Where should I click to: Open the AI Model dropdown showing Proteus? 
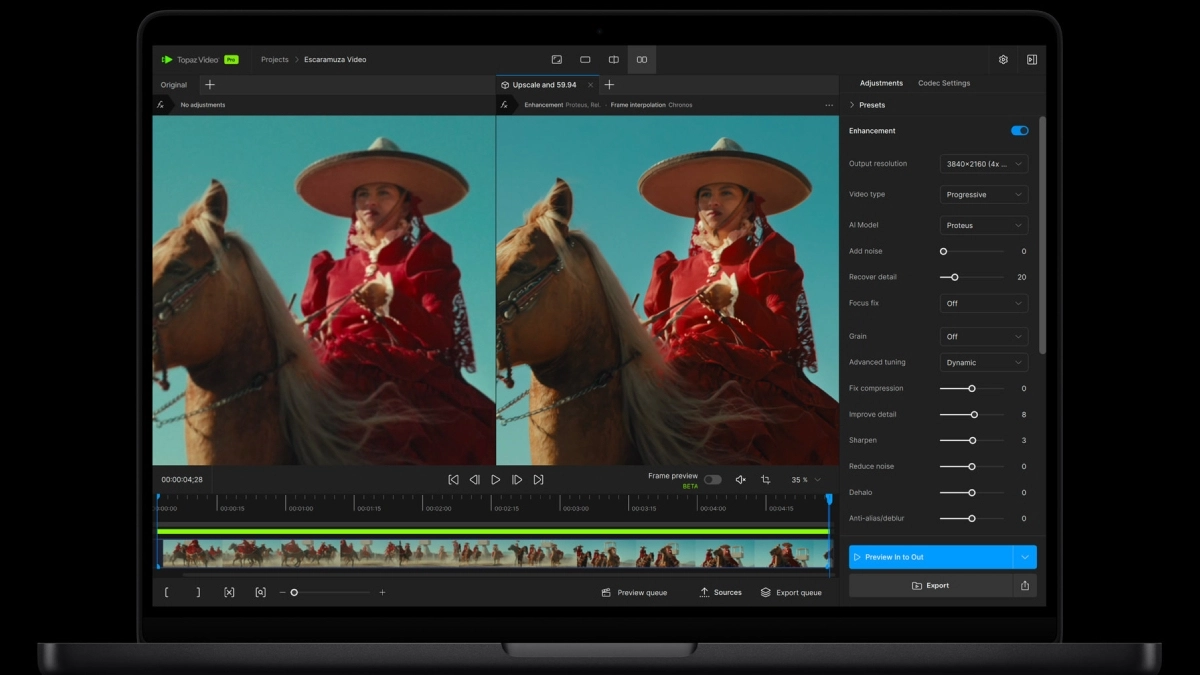(x=983, y=224)
